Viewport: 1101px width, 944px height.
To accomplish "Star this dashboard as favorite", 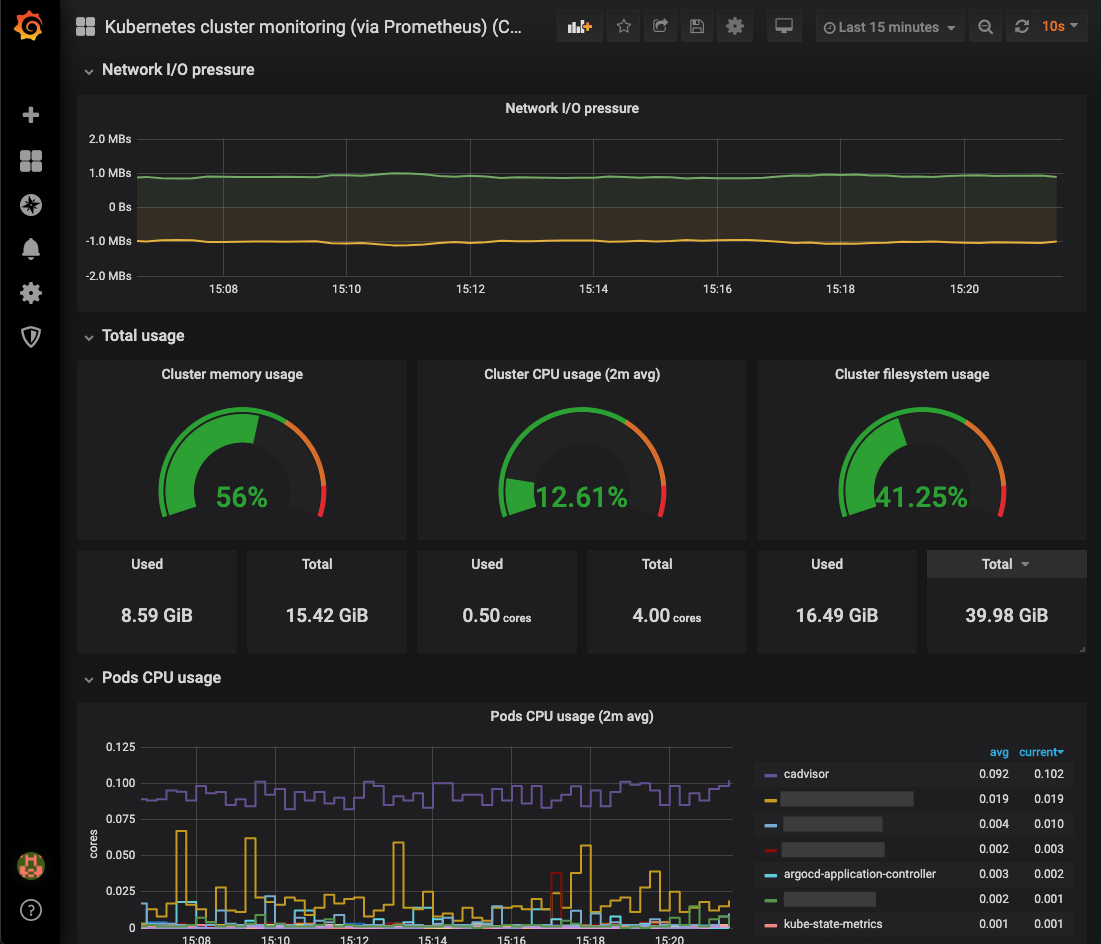I will point(624,27).
